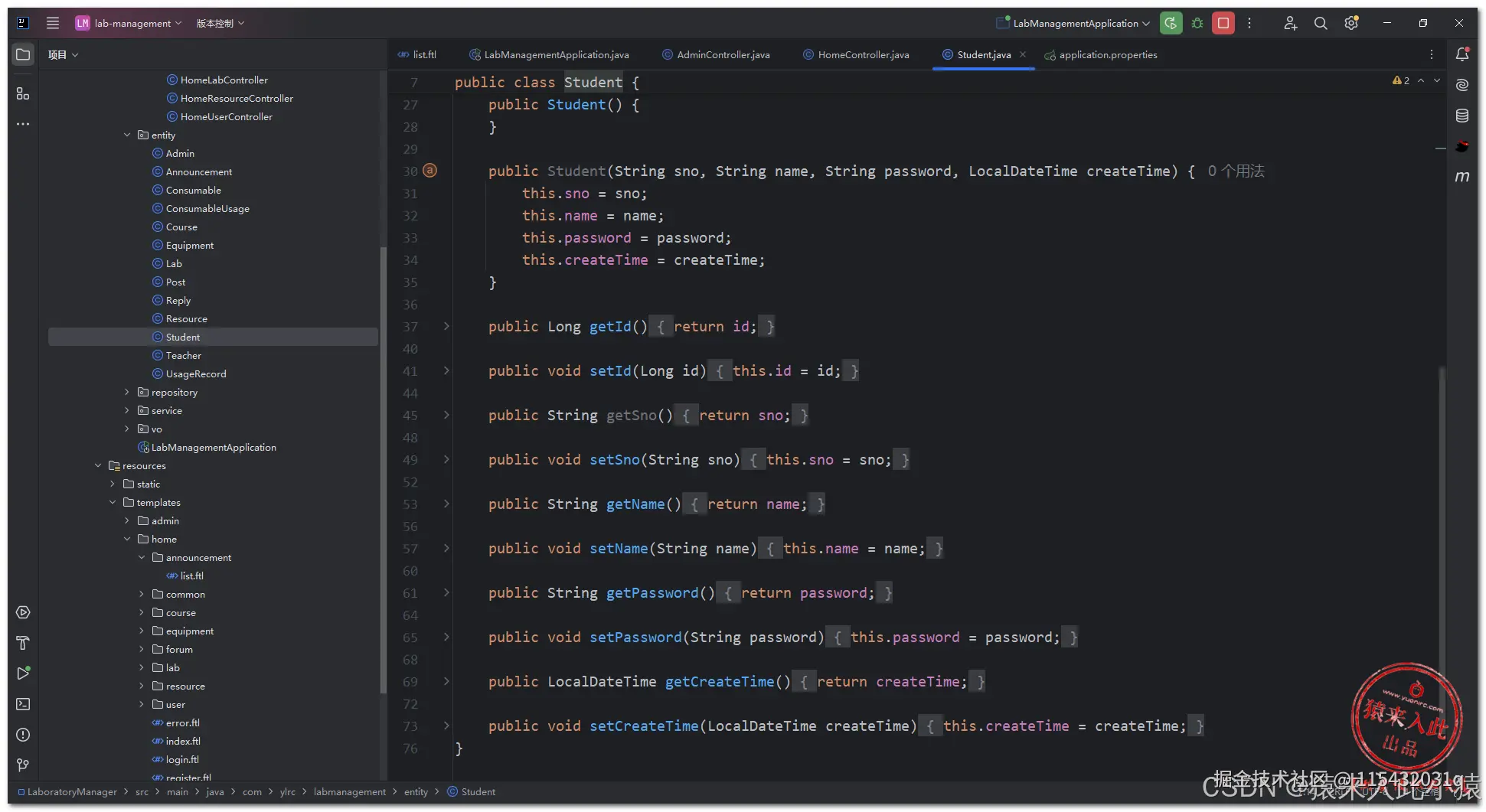Collapse the templates folder

click(113, 502)
